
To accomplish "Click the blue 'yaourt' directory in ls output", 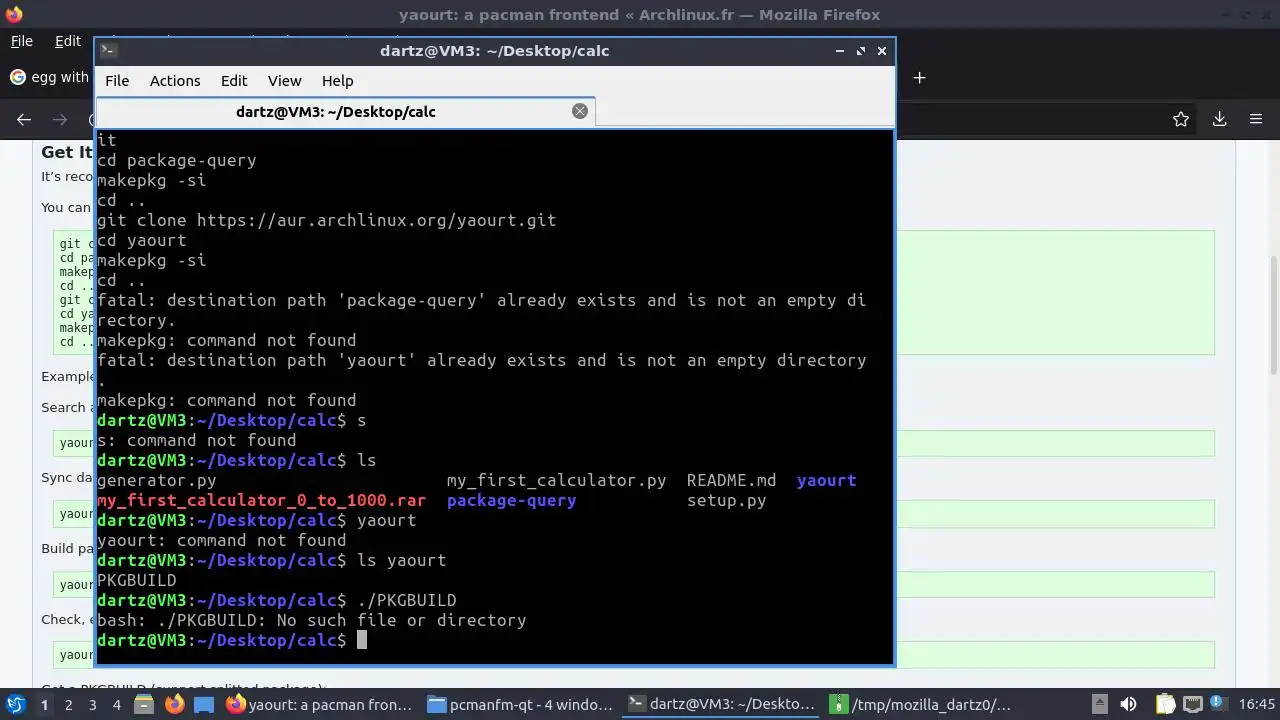I will [x=826, y=480].
